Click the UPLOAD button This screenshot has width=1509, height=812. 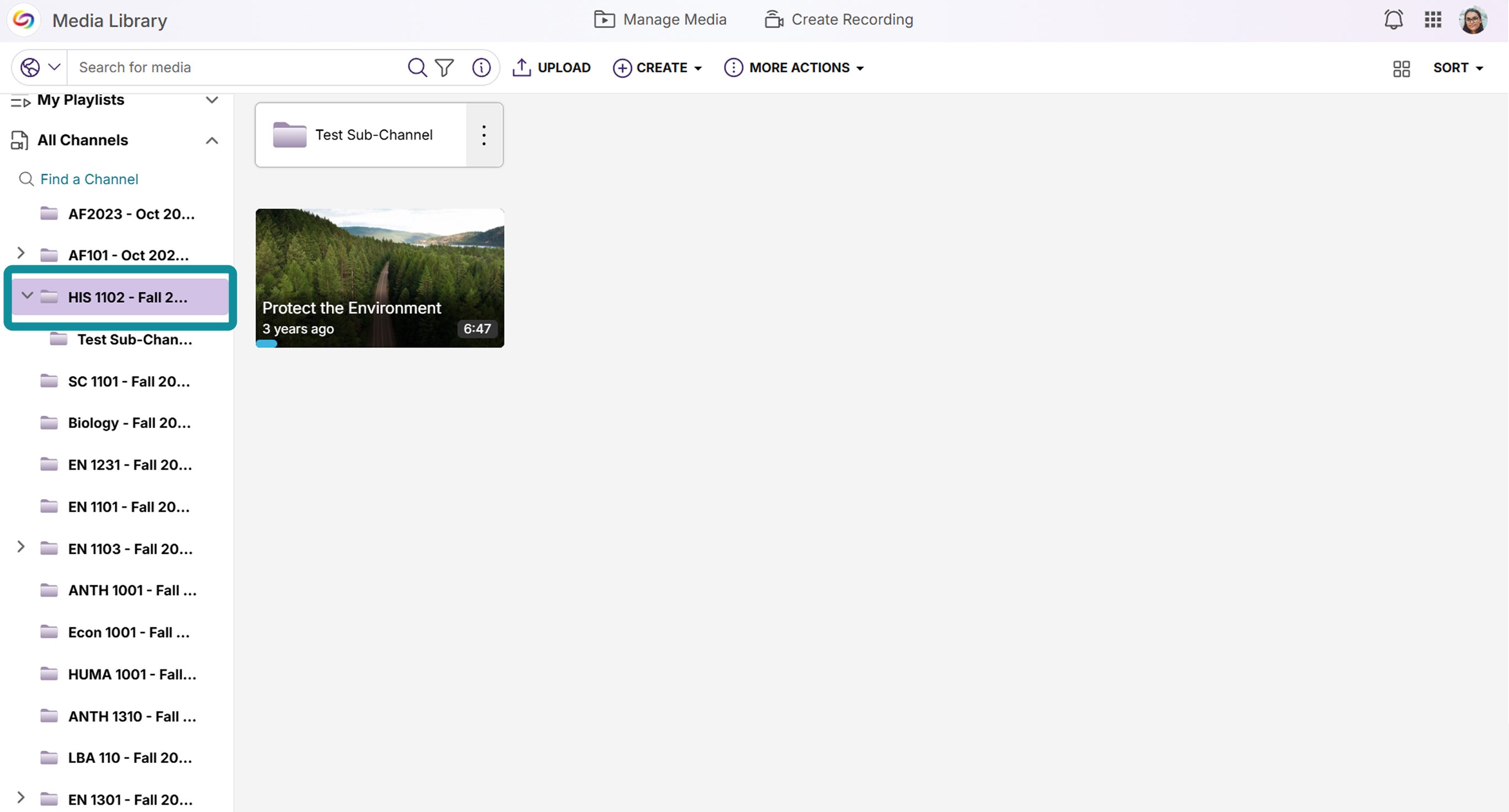click(551, 68)
